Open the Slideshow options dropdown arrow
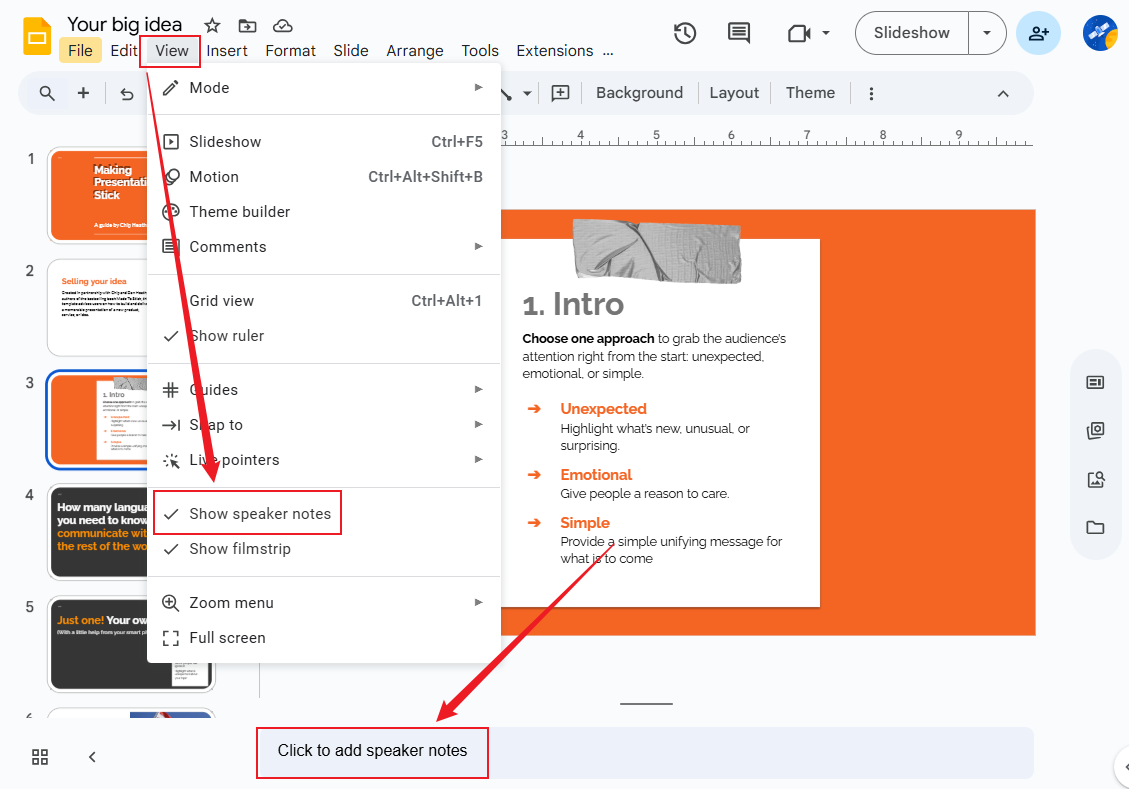 coord(987,33)
